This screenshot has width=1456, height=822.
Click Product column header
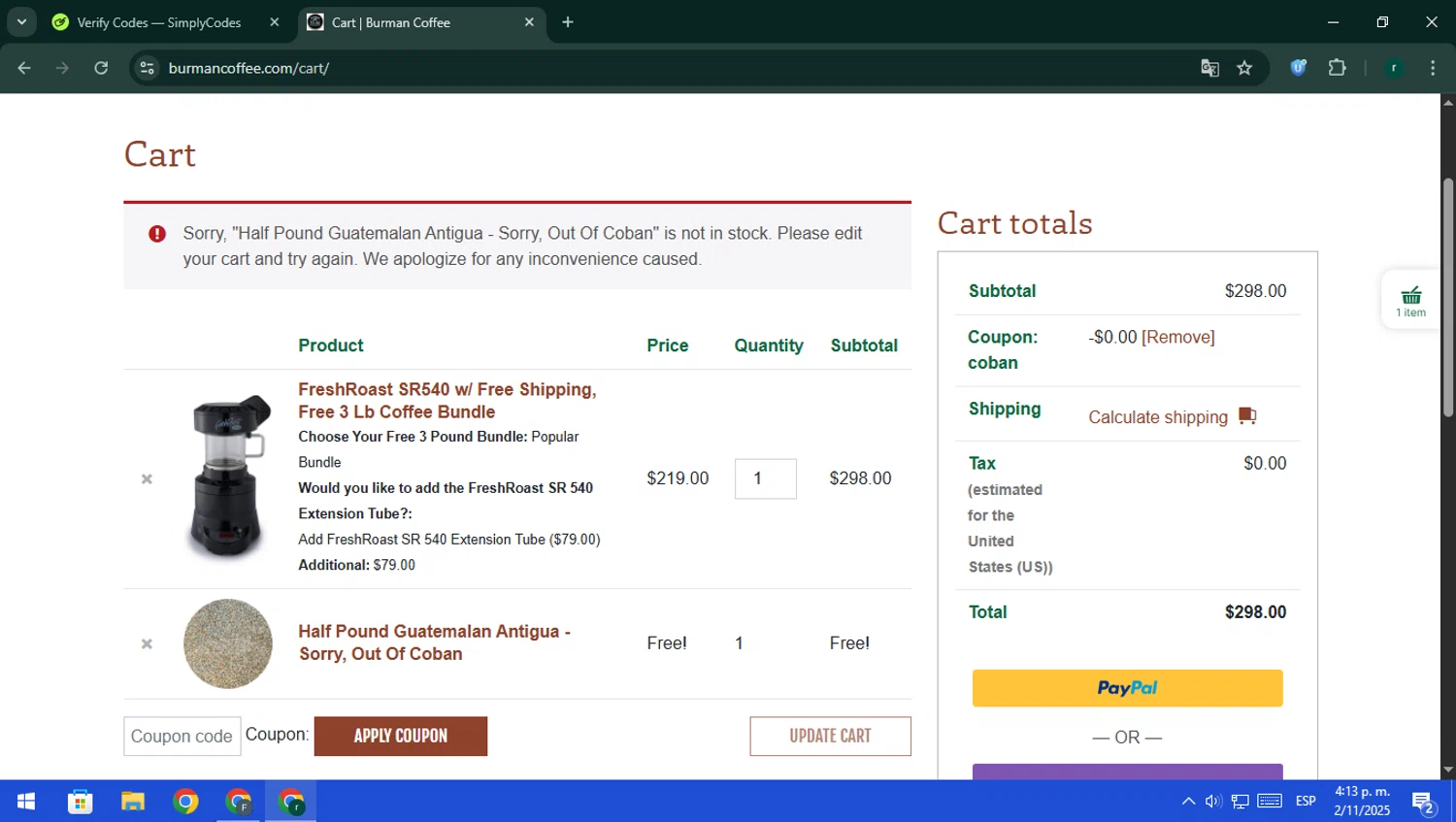pyautogui.click(x=331, y=345)
